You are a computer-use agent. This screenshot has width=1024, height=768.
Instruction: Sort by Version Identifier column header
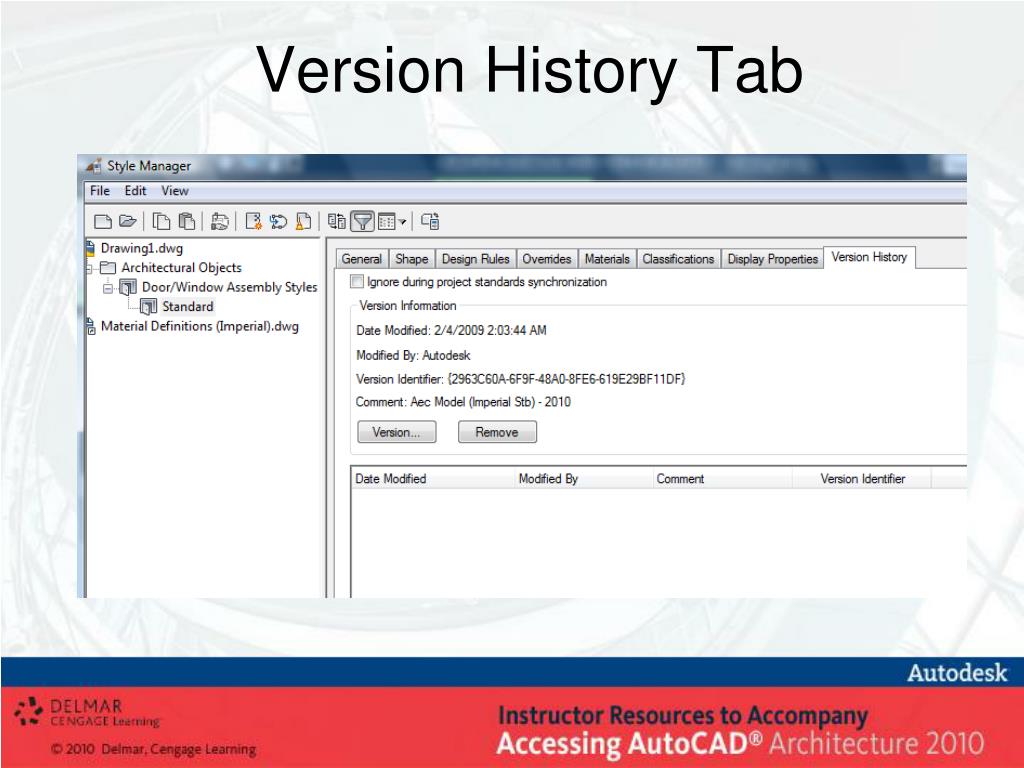tap(862, 479)
